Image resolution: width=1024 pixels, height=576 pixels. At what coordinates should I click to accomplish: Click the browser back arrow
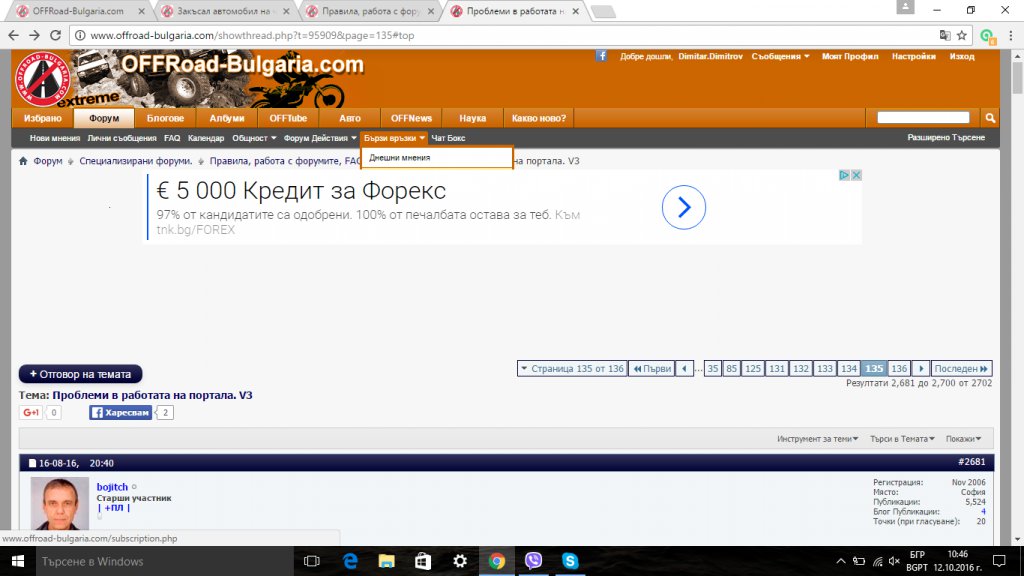pos(14,35)
